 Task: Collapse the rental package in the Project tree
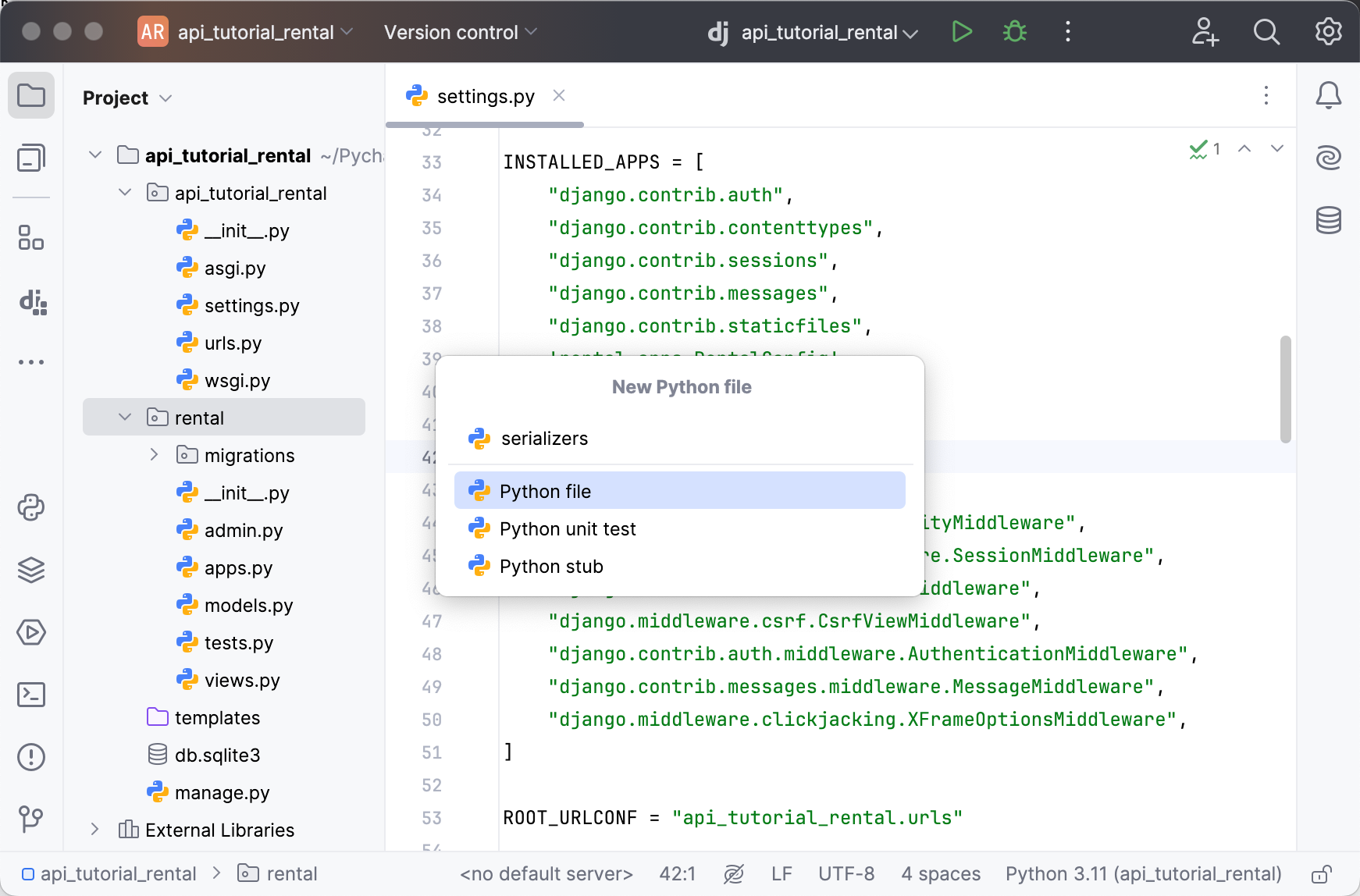123,417
